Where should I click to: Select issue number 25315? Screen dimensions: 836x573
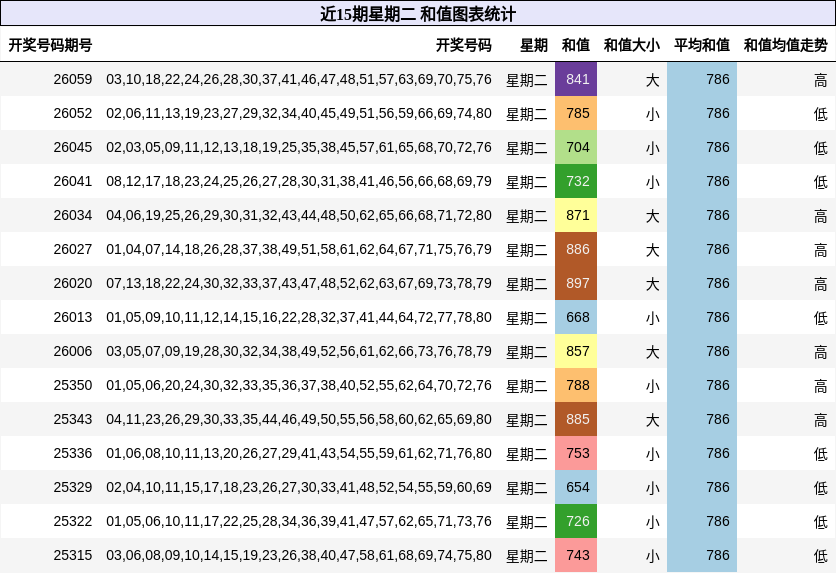[x=73, y=555]
